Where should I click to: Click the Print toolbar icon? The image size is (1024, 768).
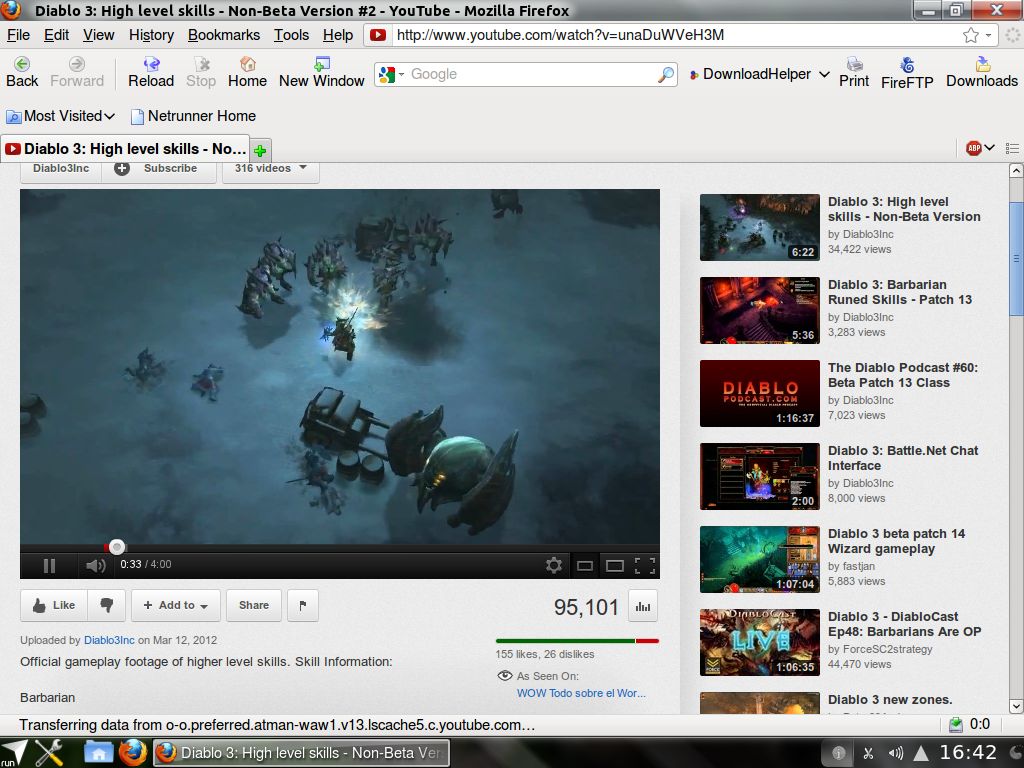point(854,72)
